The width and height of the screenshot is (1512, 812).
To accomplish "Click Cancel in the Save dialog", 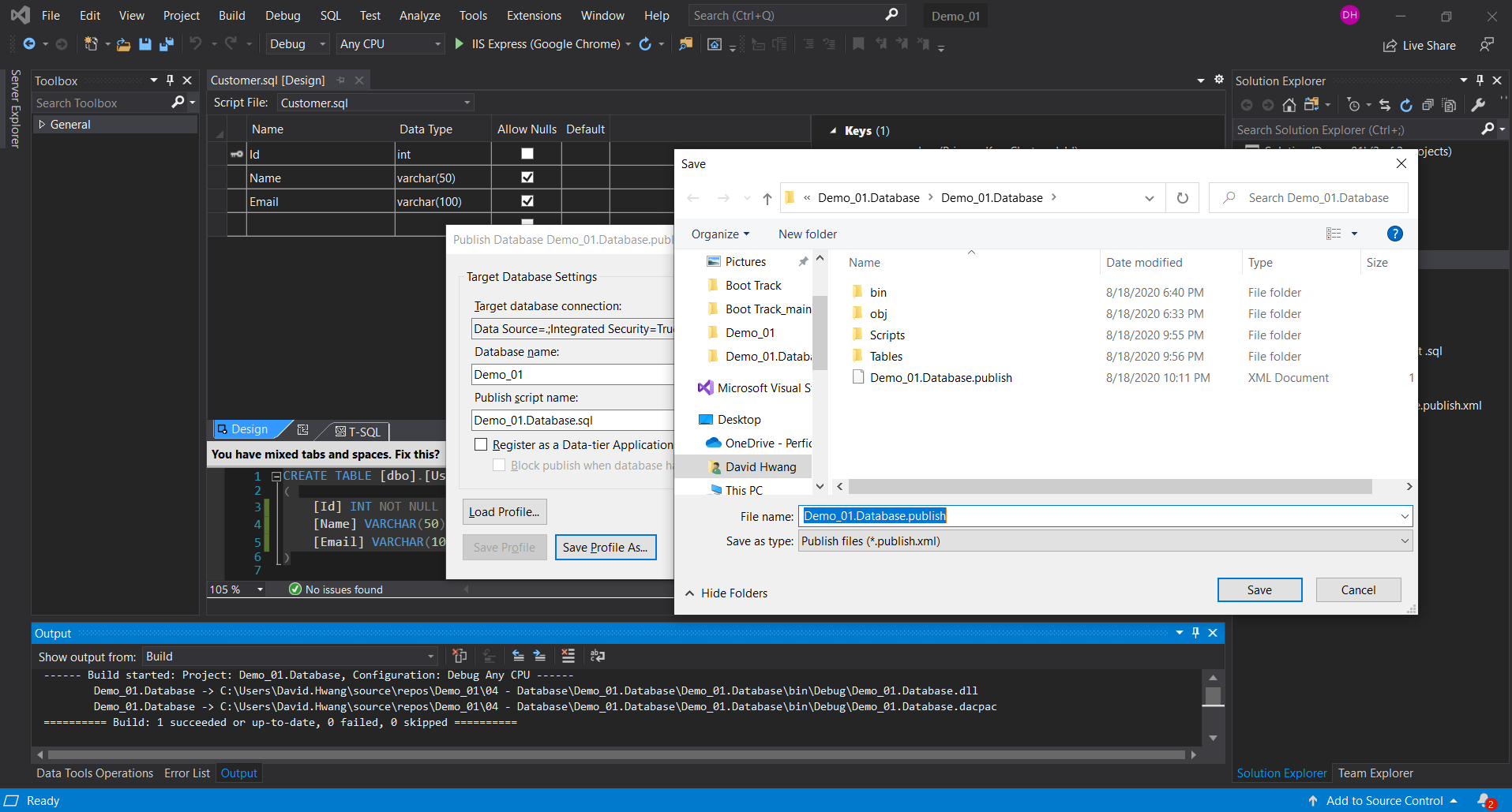I will coord(1357,589).
